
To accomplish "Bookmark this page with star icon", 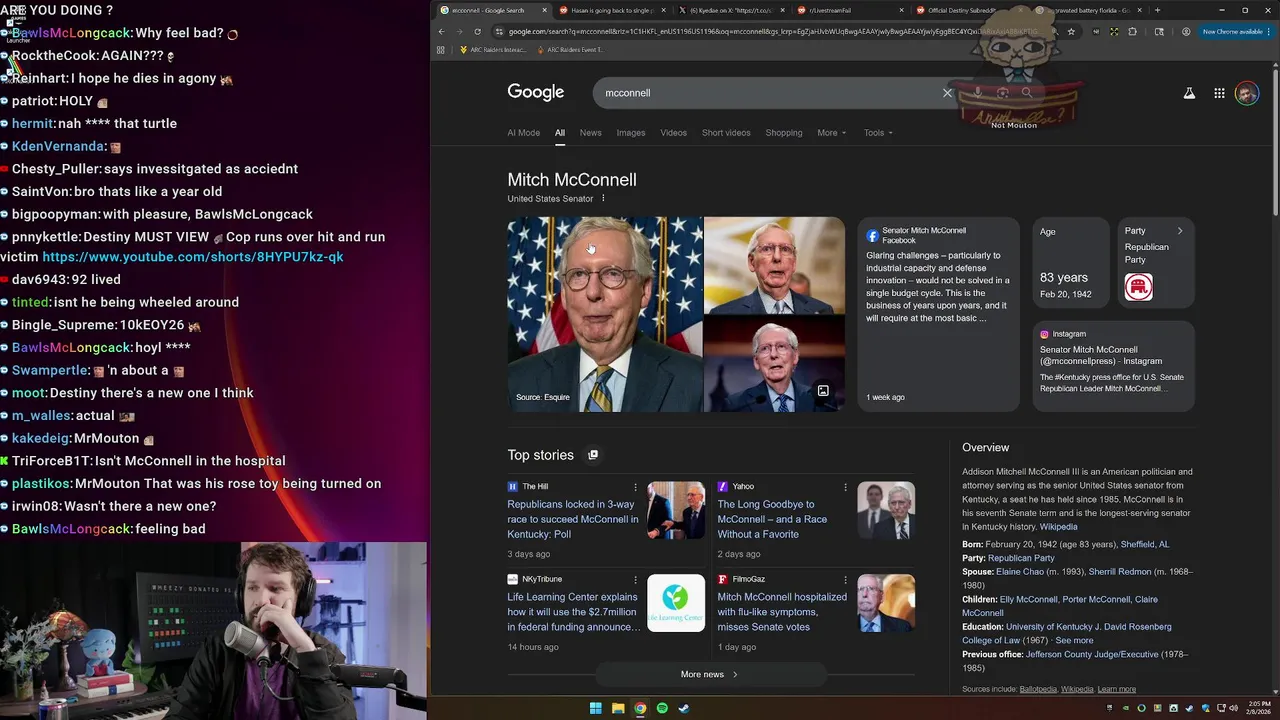I will pos(1071,31).
